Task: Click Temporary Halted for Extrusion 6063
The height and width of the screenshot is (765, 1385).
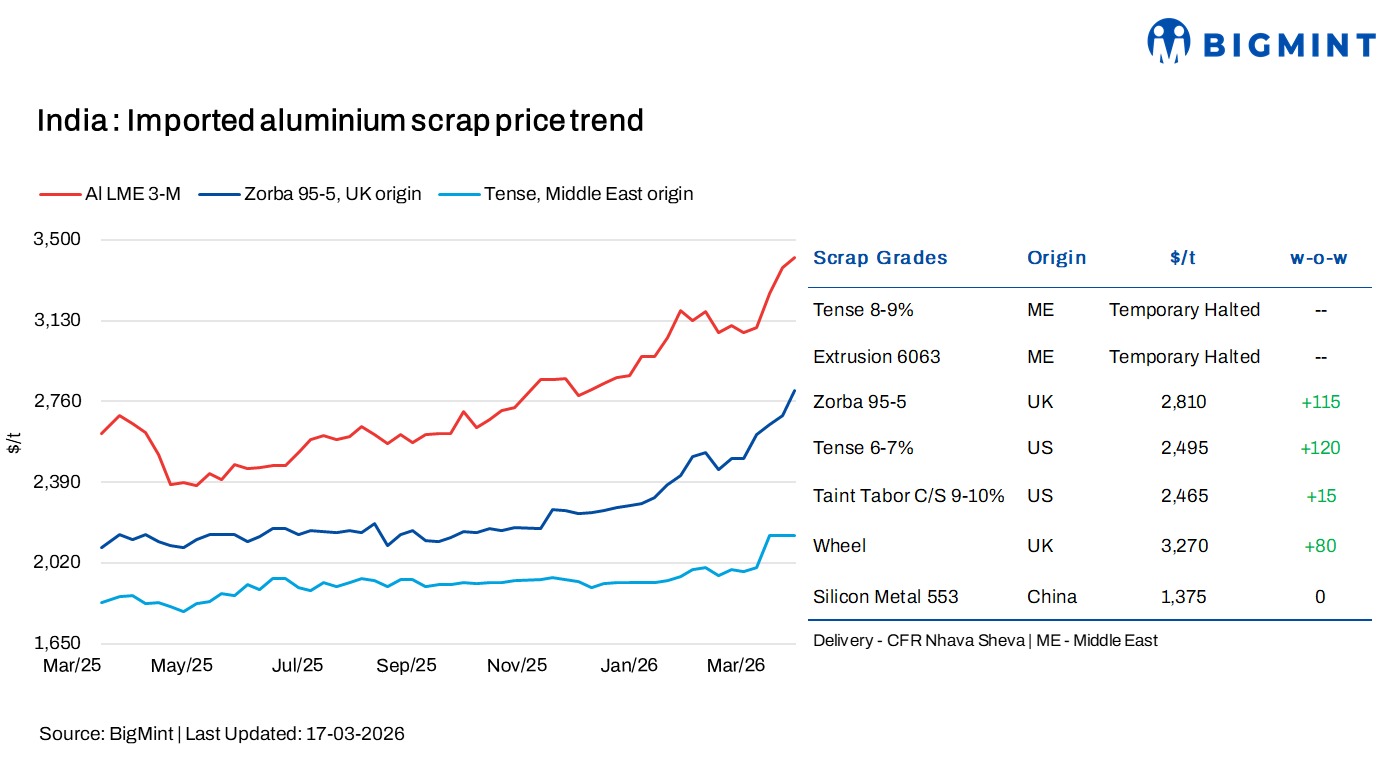Action: [1184, 357]
